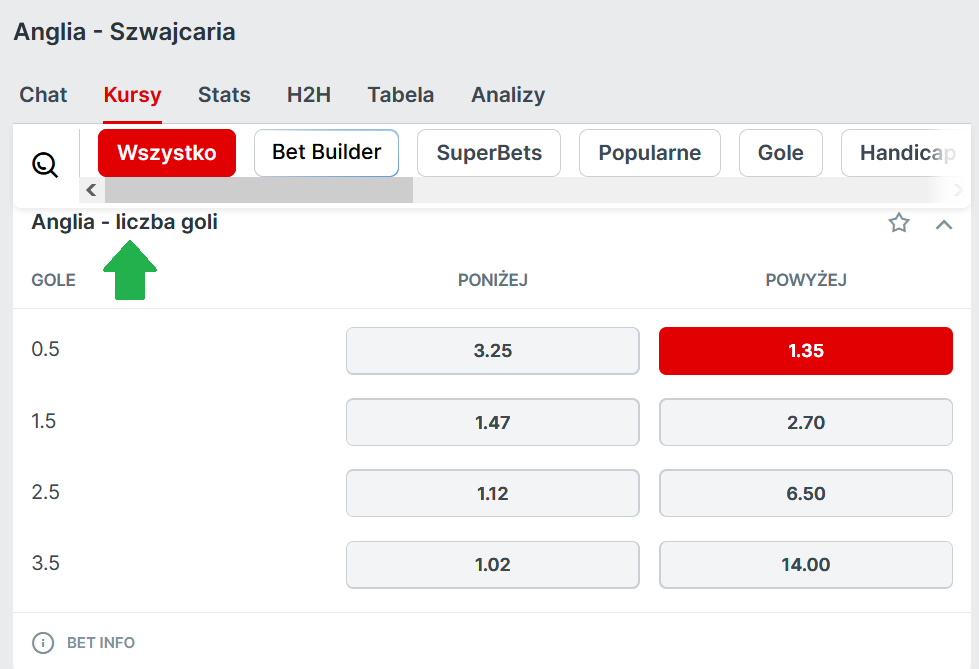Pick odds 14.00 for over 3.5 goals
Viewport: 979px width, 669px height.
pos(805,565)
